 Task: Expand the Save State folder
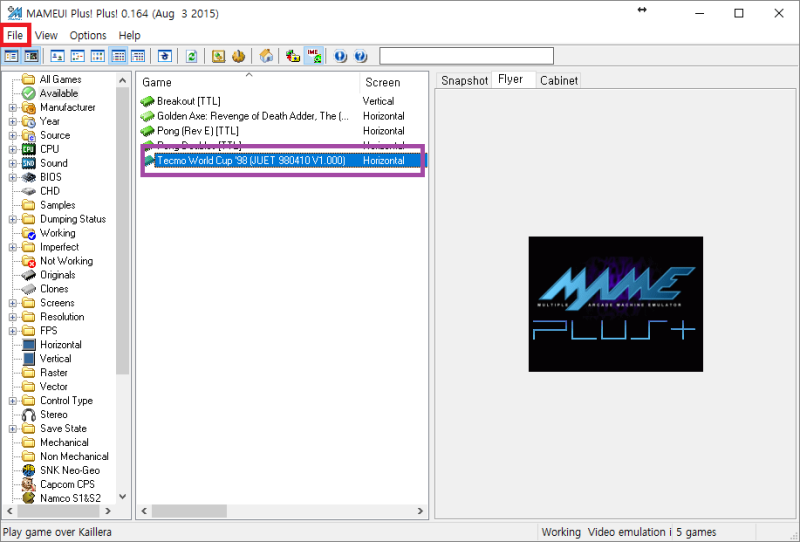click(x=13, y=429)
